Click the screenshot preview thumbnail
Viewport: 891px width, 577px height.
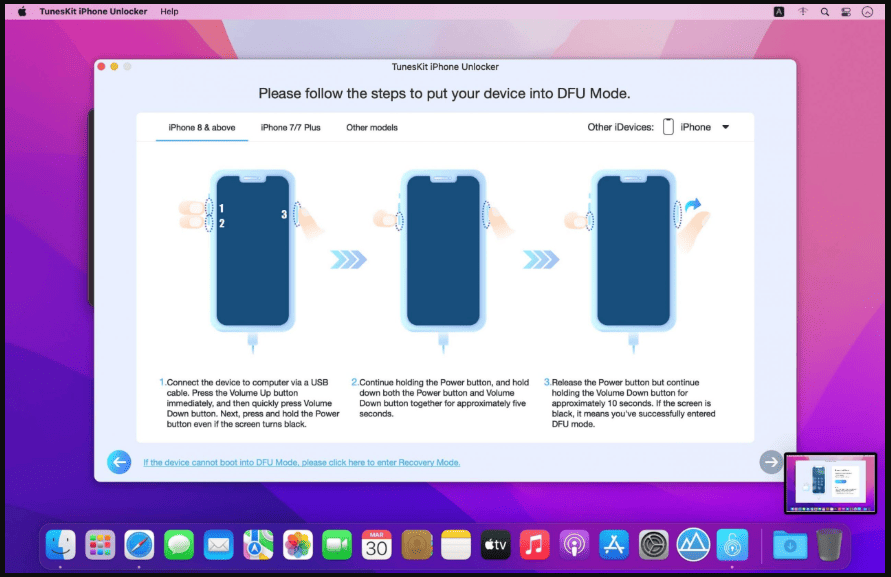(x=830, y=483)
